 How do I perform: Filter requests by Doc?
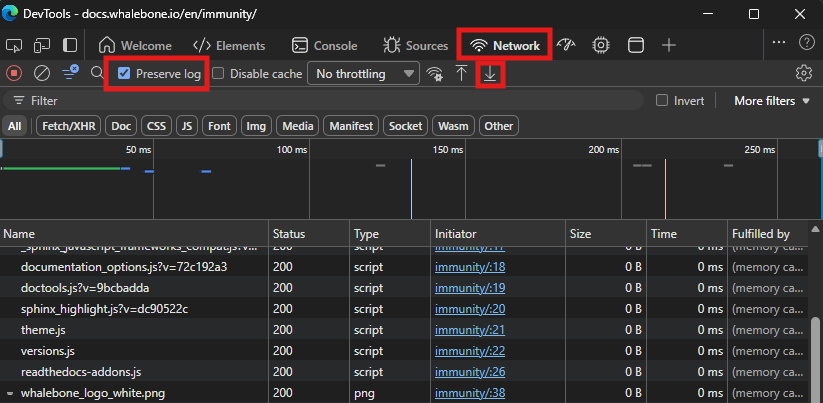point(121,126)
